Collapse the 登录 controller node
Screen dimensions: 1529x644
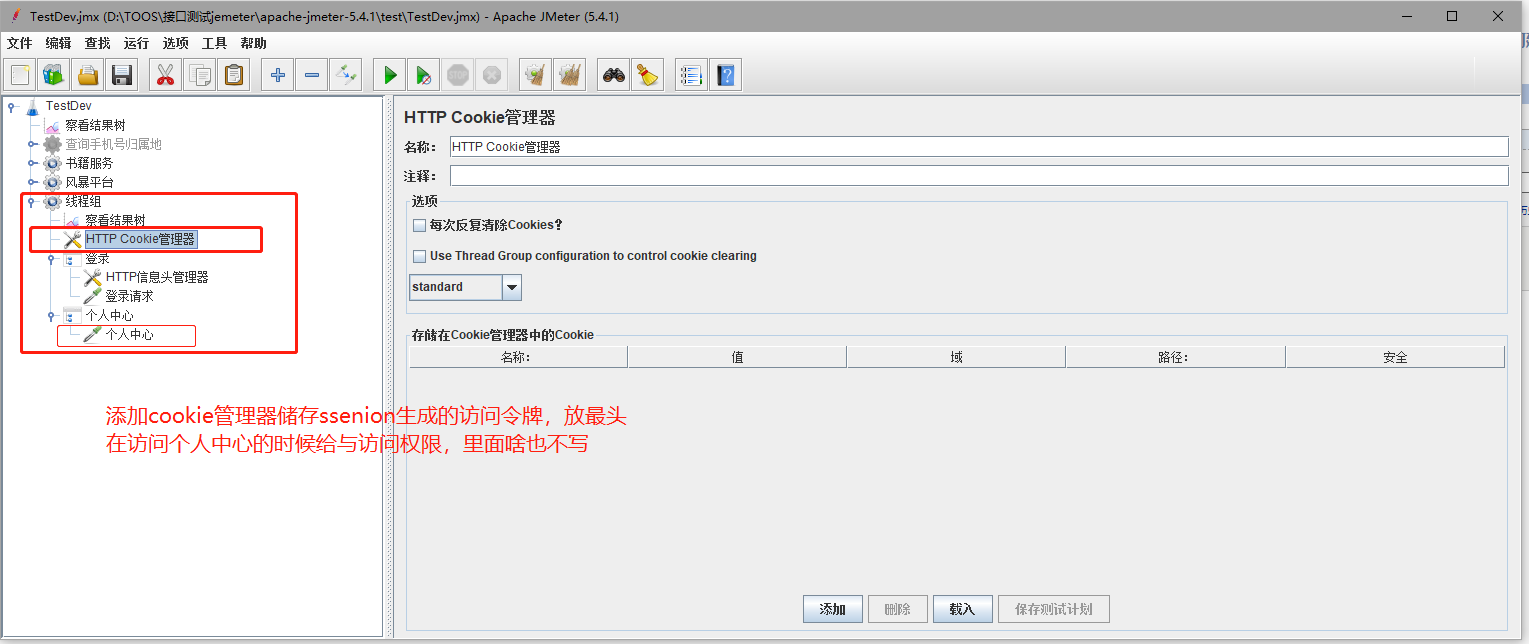click(x=52, y=258)
